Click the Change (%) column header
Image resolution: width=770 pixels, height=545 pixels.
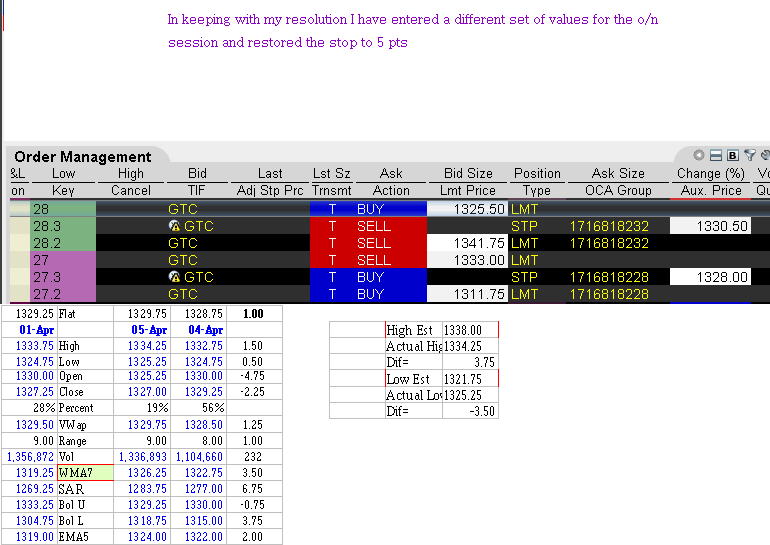point(711,173)
